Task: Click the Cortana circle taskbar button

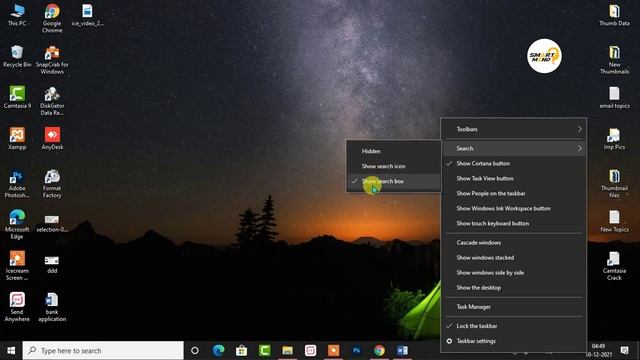Action: [x=195, y=351]
